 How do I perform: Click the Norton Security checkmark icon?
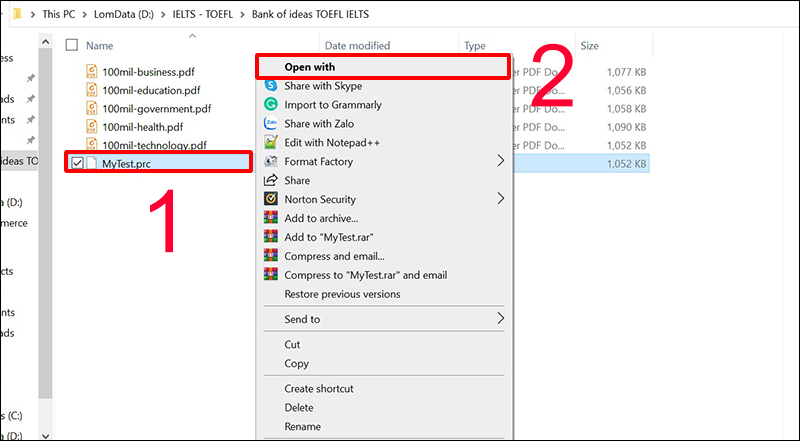click(x=270, y=199)
